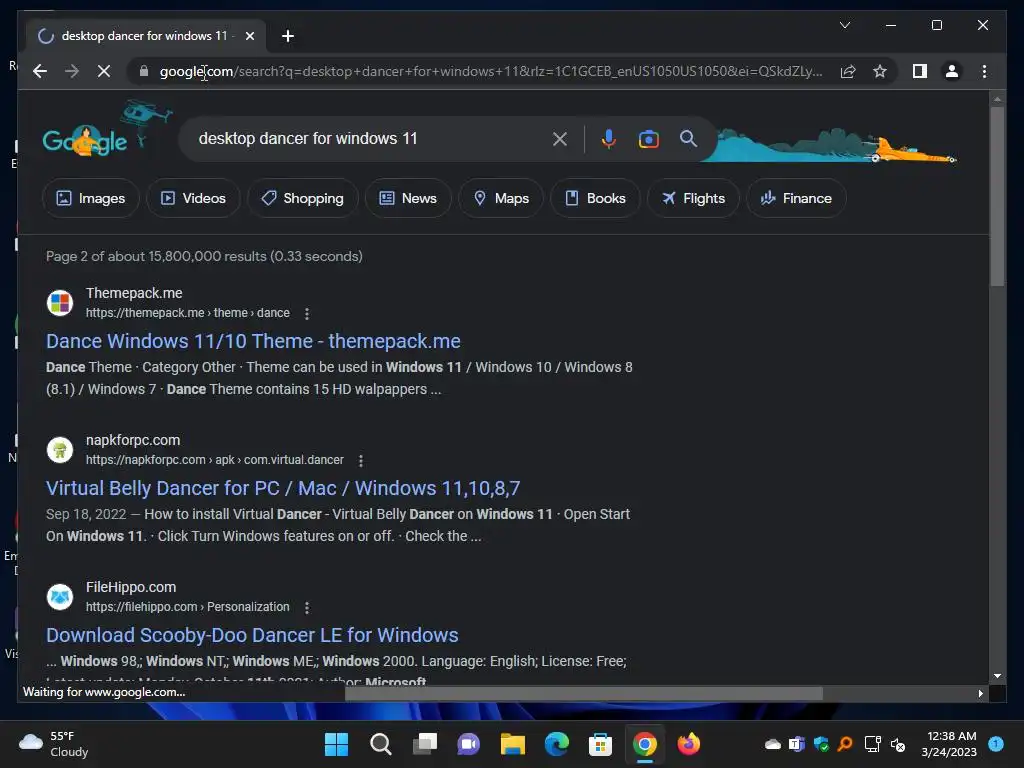Viewport: 1024px width, 768px height.
Task: Open Virtual Belly Dancer for PC link
Action: click(x=283, y=488)
